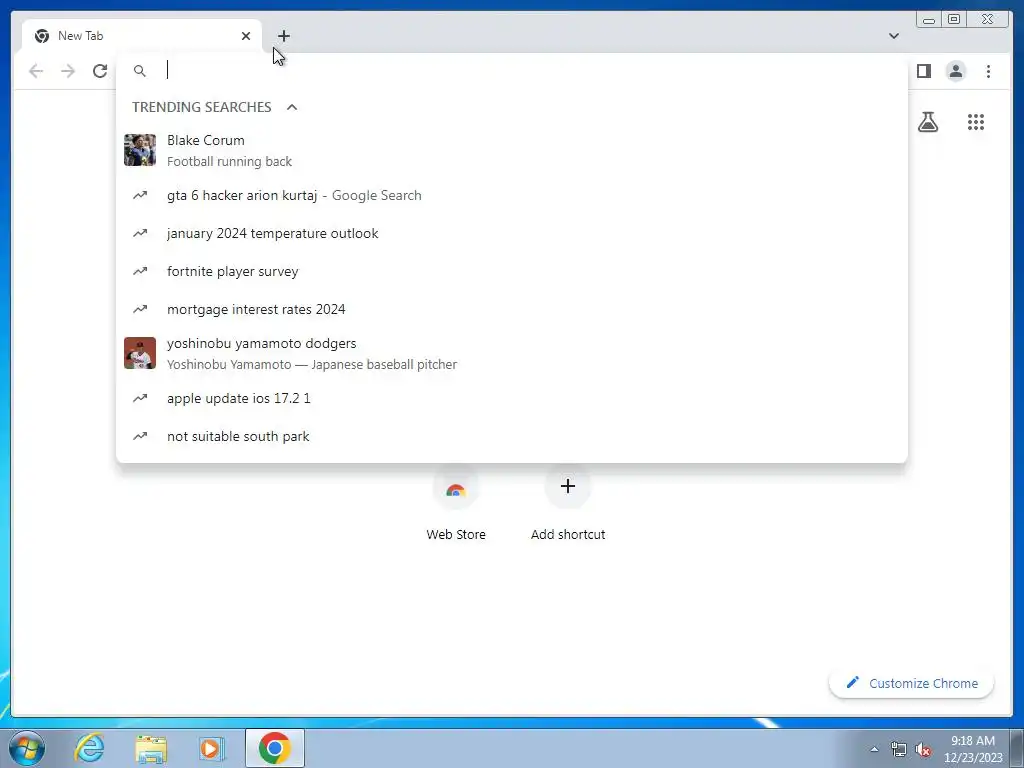The image size is (1024, 768).
Task: Click the back navigation arrow
Action: pyautogui.click(x=36, y=71)
